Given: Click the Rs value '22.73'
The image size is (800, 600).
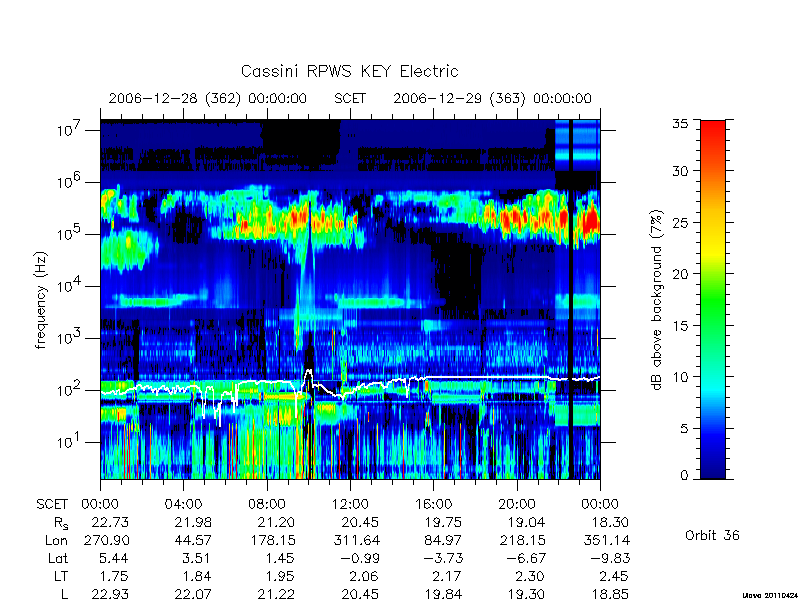Looking at the screenshot, I should pyautogui.click(x=110, y=522).
